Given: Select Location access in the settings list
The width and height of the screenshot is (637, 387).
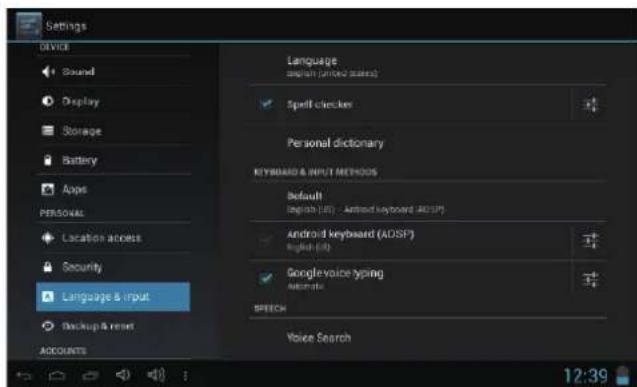Looking at the screenshot, I should click(x=113, y=238).
